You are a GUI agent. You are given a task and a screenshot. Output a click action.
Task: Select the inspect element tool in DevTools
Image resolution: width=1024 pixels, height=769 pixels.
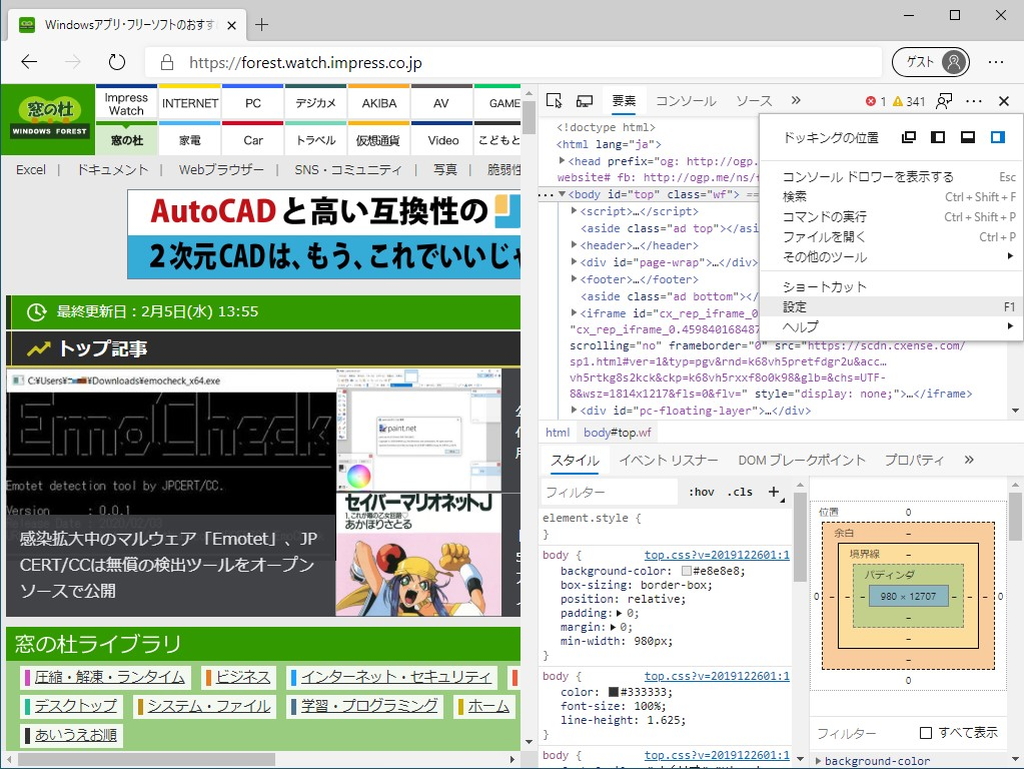(553, 100)
